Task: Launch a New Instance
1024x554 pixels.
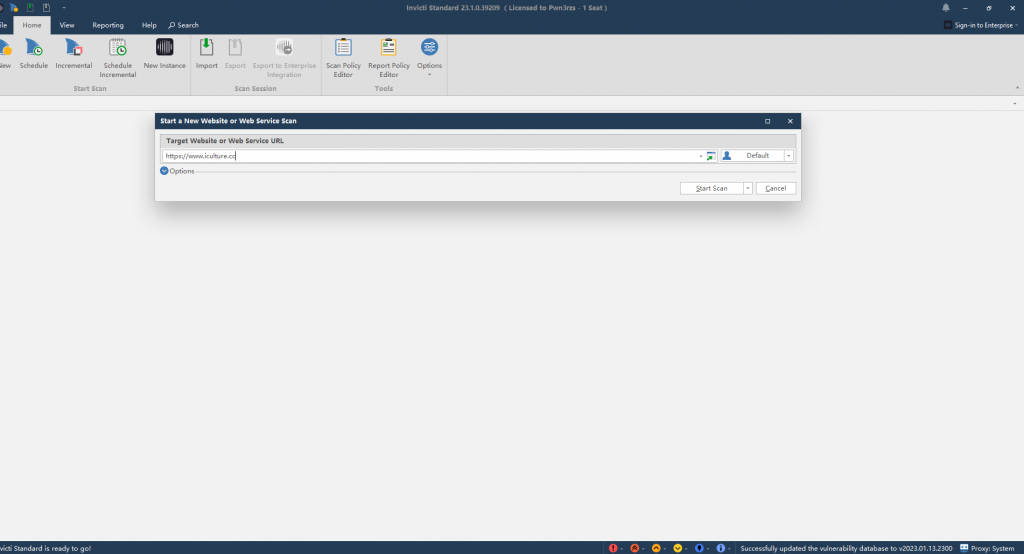Action: point(165,54)
